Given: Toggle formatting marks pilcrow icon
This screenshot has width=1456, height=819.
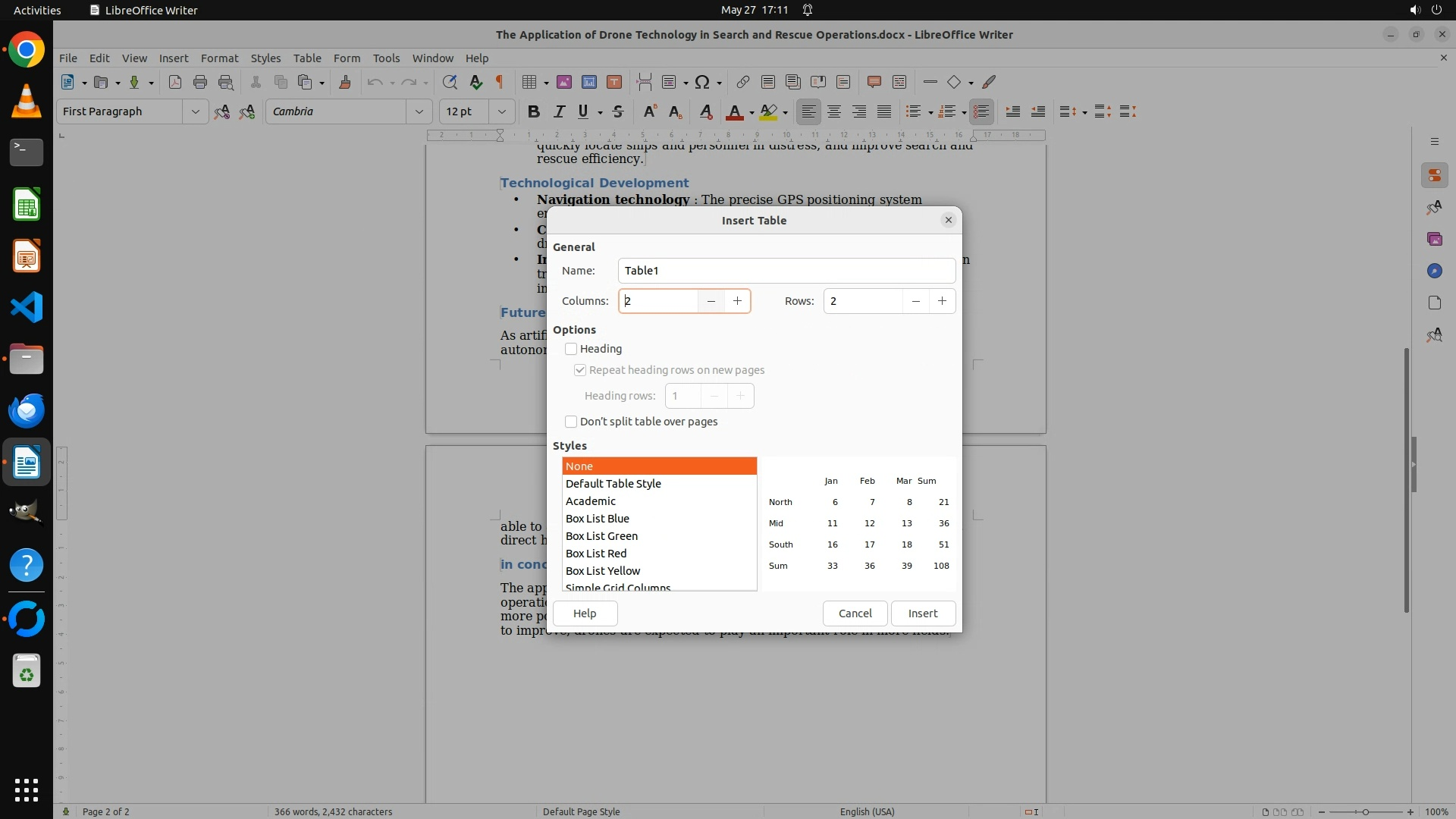Looking at the screenshot, I should [500, 82].
